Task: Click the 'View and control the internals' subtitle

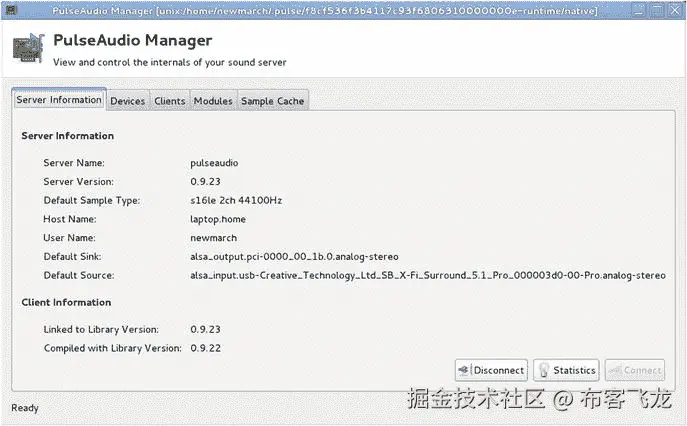Action: coord(170,62)
